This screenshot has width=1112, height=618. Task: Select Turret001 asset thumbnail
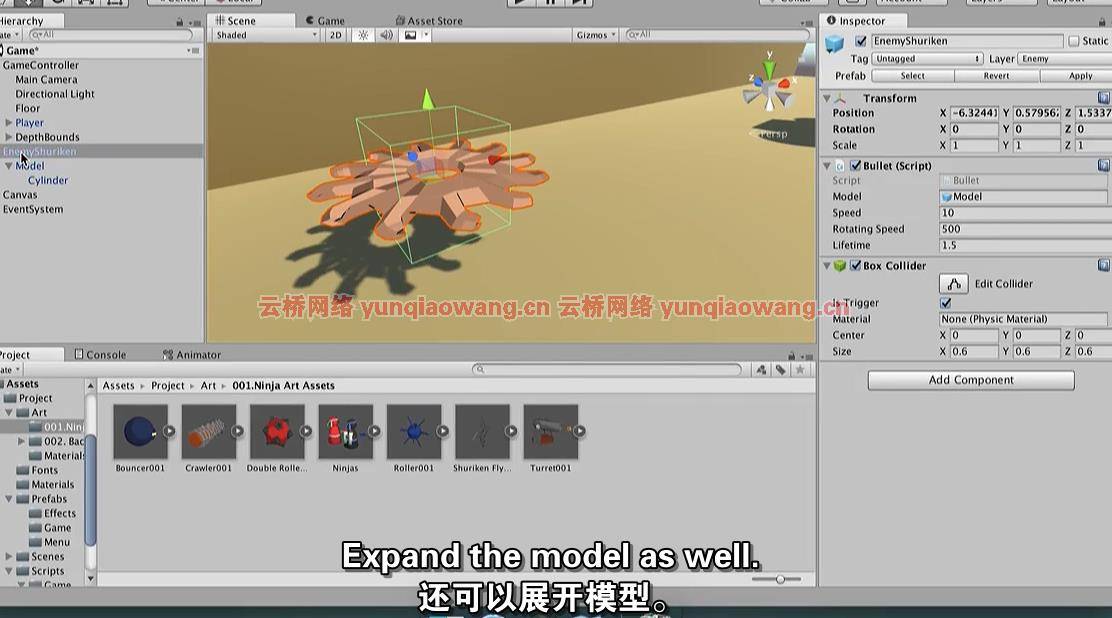click(551, 431)
